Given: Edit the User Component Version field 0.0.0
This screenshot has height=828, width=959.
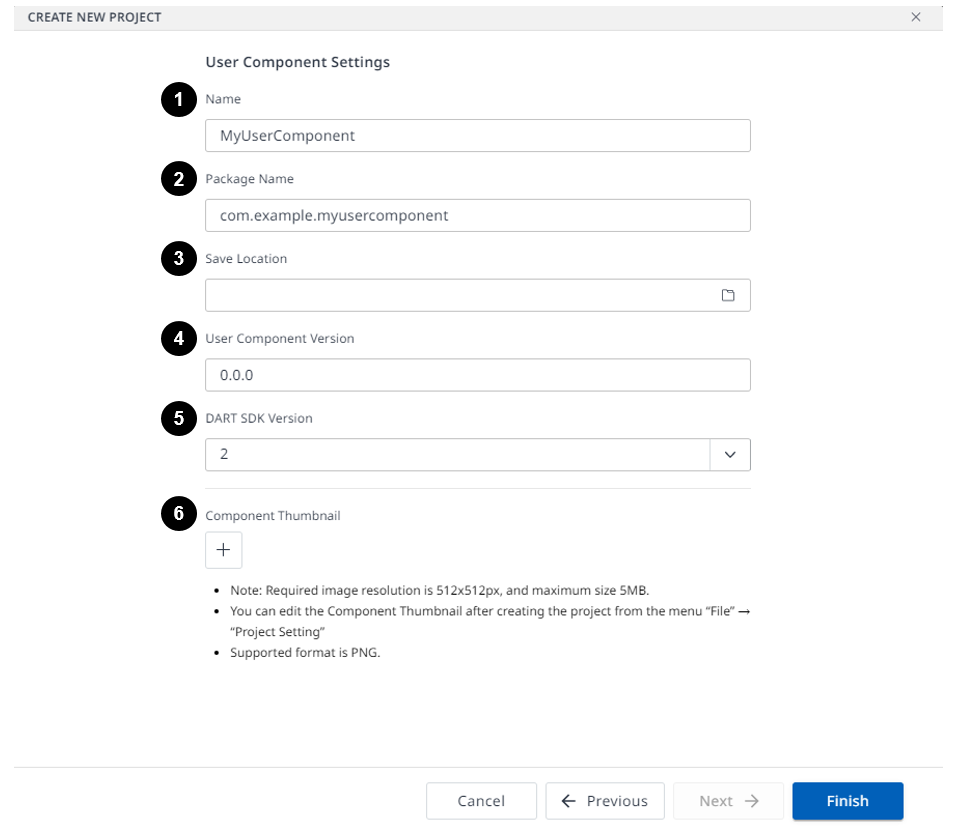Looking at the screenshot, I should tap(478, 375).
